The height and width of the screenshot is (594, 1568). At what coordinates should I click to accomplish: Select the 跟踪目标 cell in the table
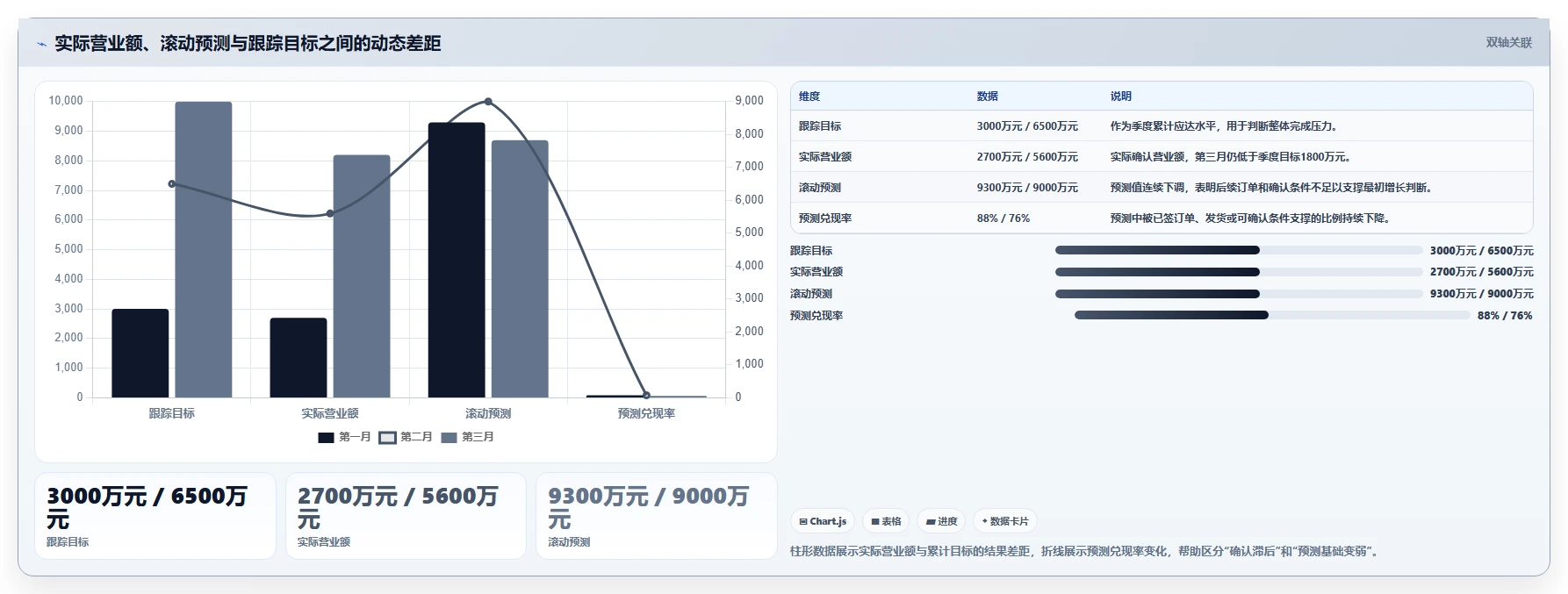coord(820,126)
